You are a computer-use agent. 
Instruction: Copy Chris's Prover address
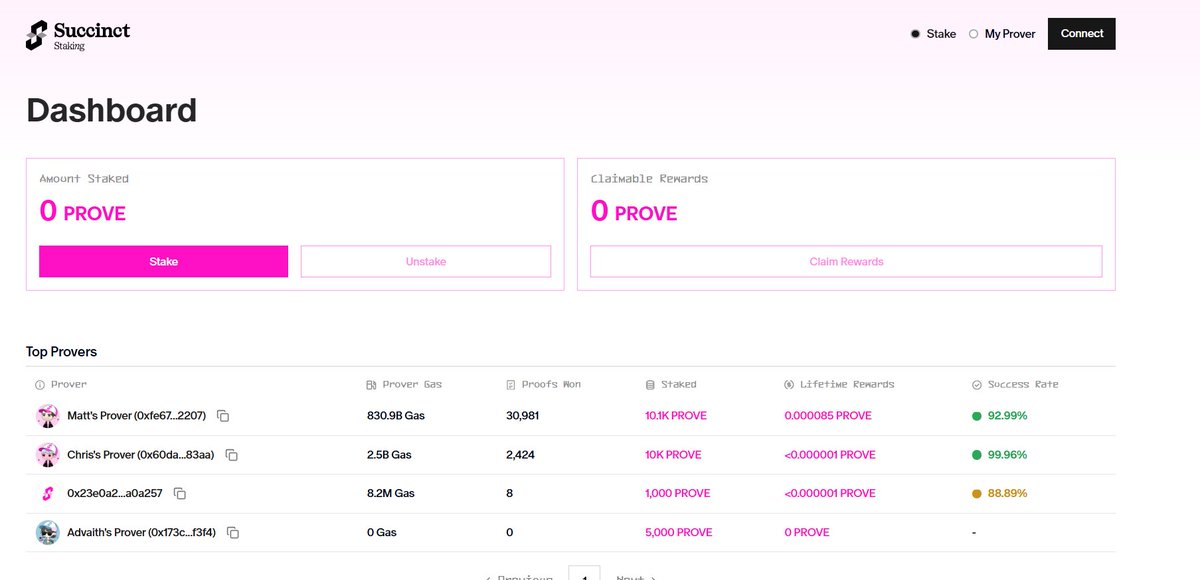232,455
